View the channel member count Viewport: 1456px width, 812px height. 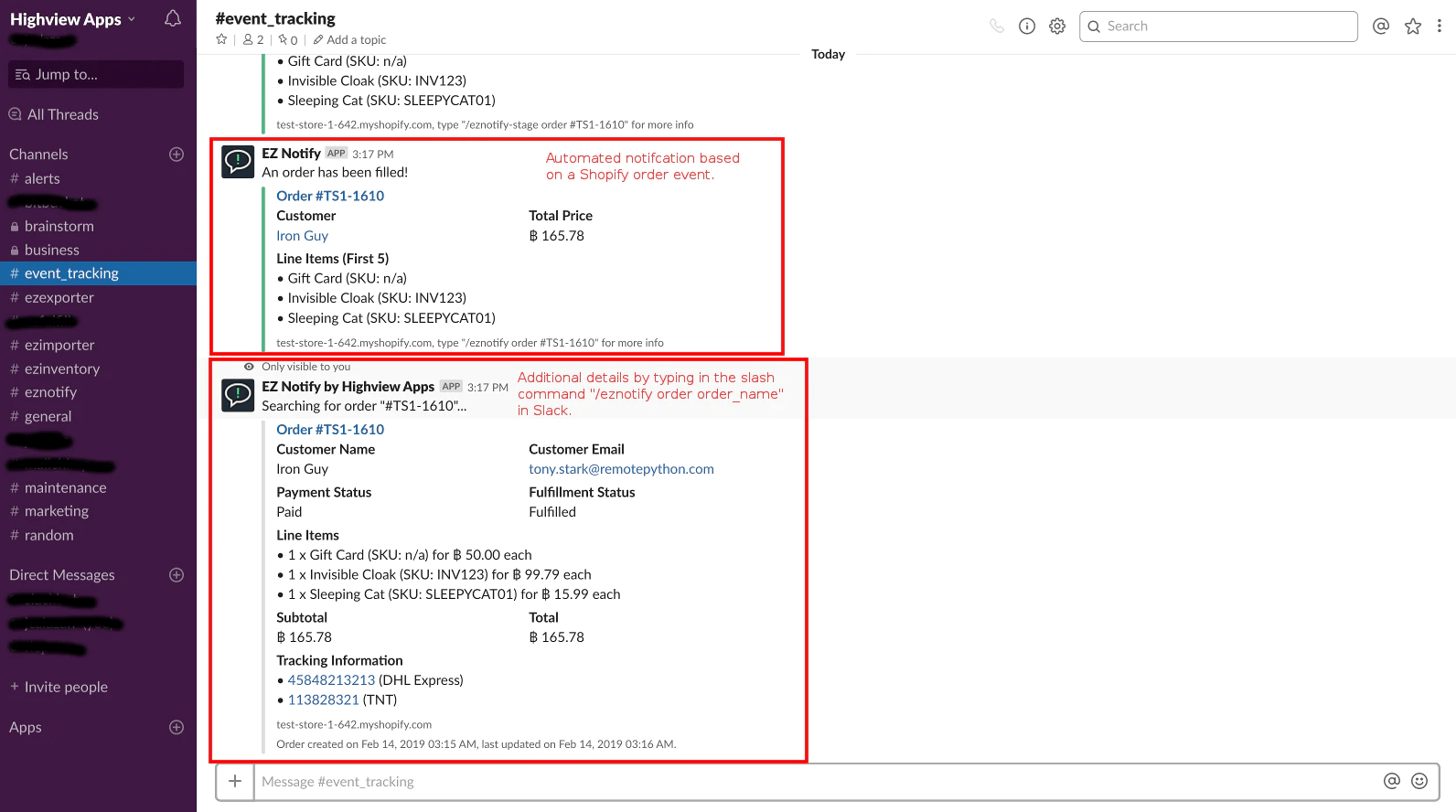253,39
